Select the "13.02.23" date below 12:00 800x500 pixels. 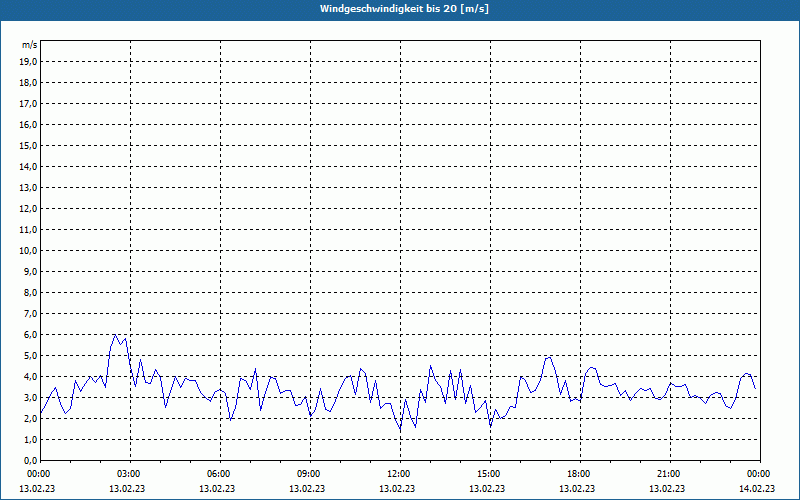[x=397, y=489]
